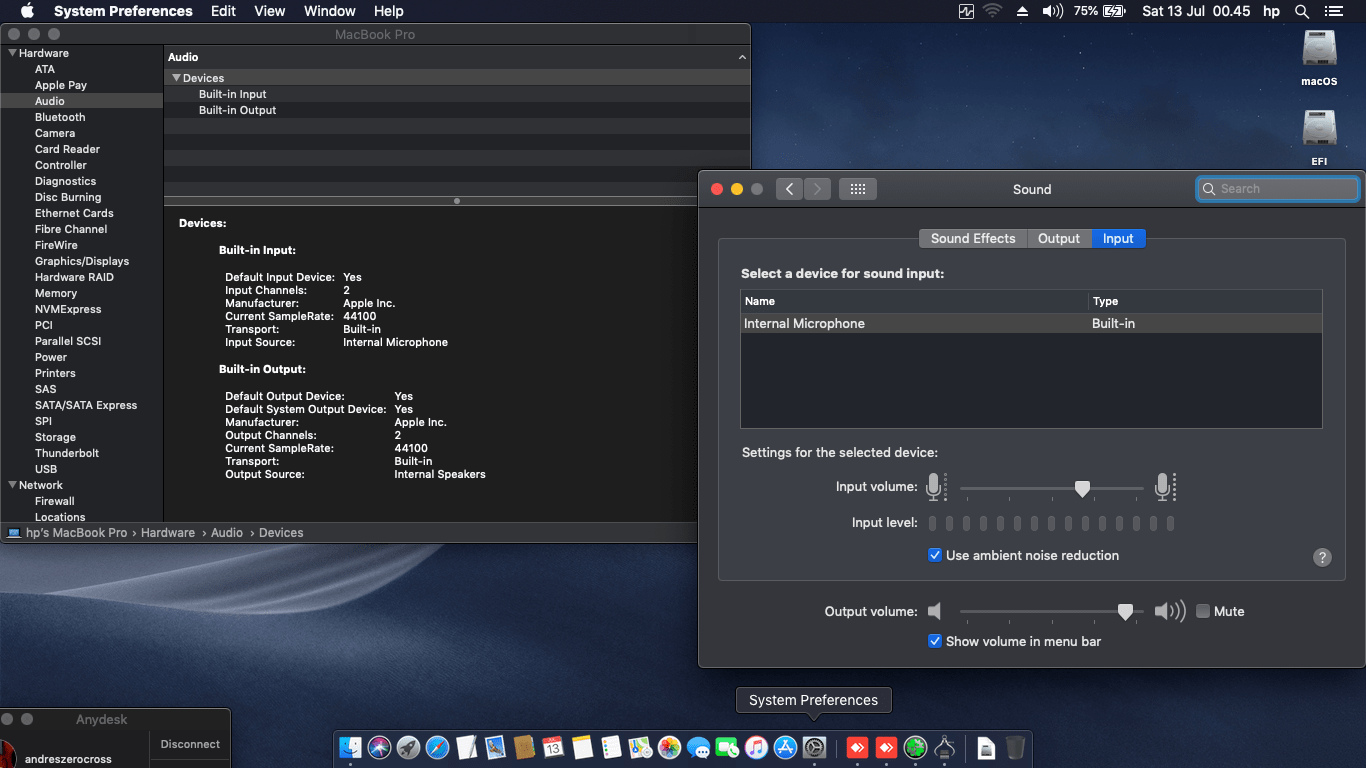The height and width of the screenshot is (768, 1366).
Task: Go back in Sound preferences
Action: (x=789, y=189)
